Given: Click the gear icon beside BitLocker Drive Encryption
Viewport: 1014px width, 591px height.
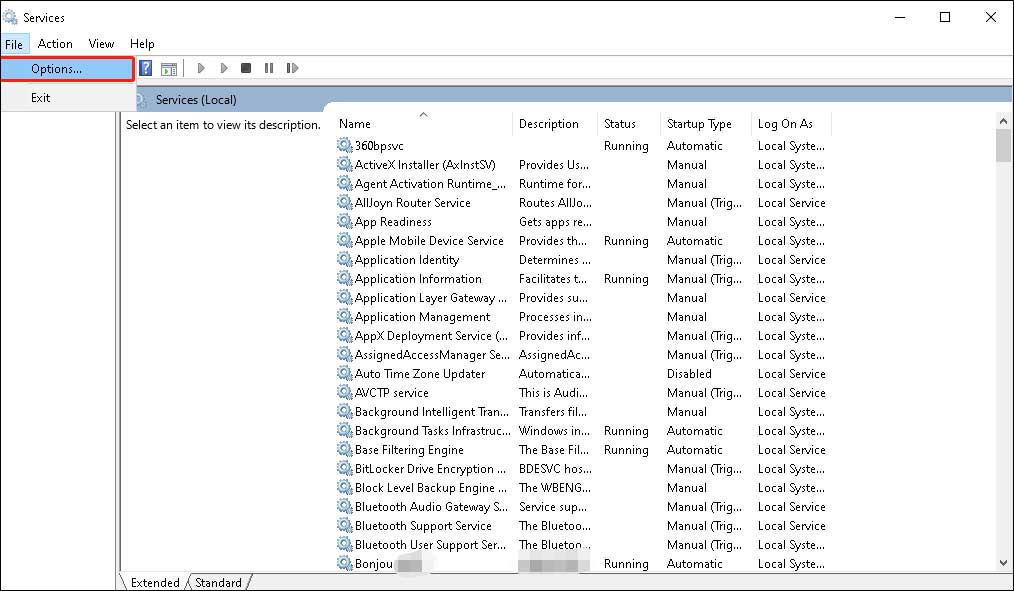Looking at the screenshot, I should pos(345,469).
